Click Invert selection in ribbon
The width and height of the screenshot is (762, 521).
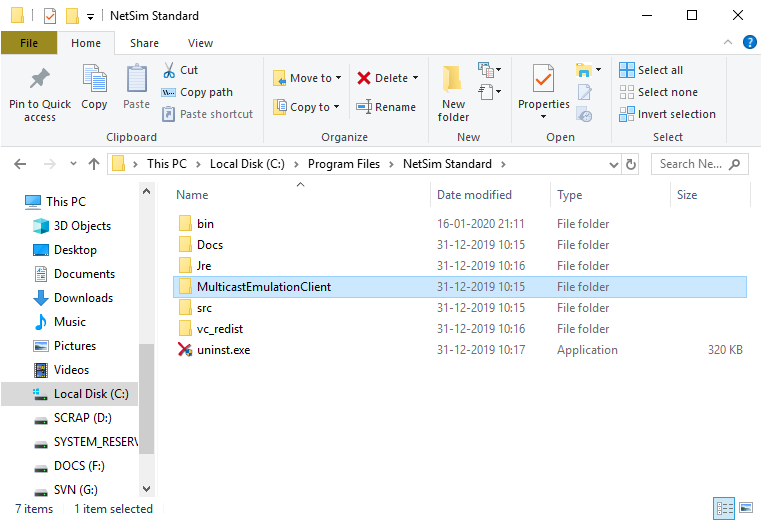pos(667,114)
